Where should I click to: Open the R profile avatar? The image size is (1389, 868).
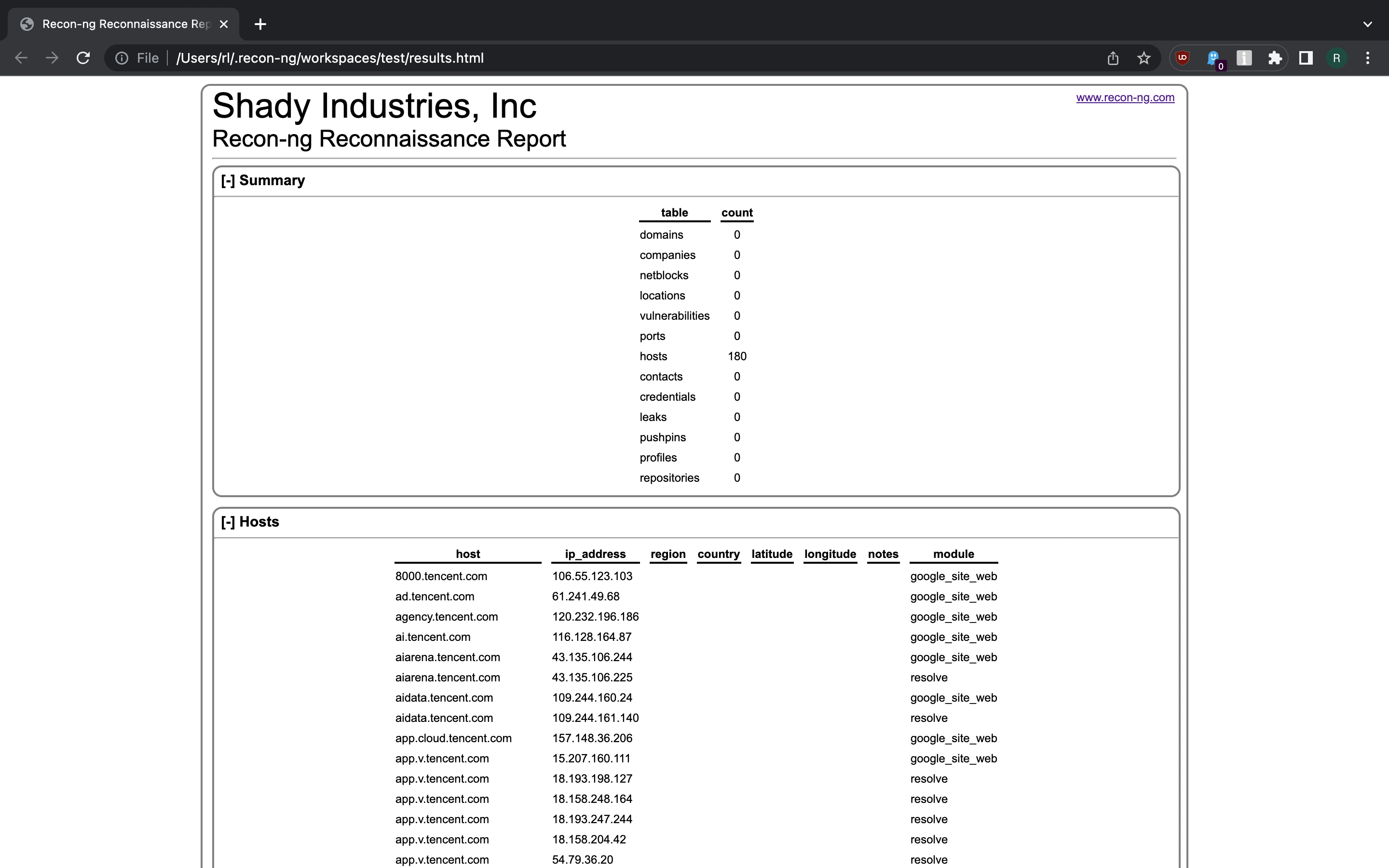pyautogui.click(x=1337, y=58)
